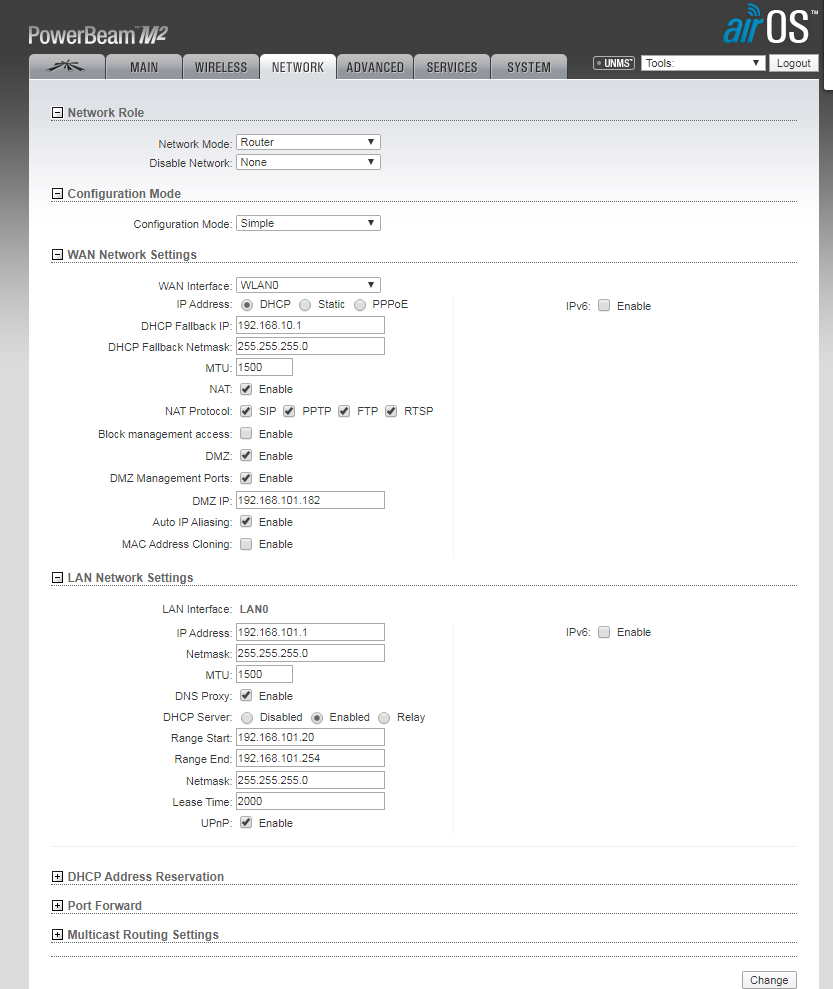Enable IPv6 in LAN Network Settings

pyautogui.click(x=604, y=632)
